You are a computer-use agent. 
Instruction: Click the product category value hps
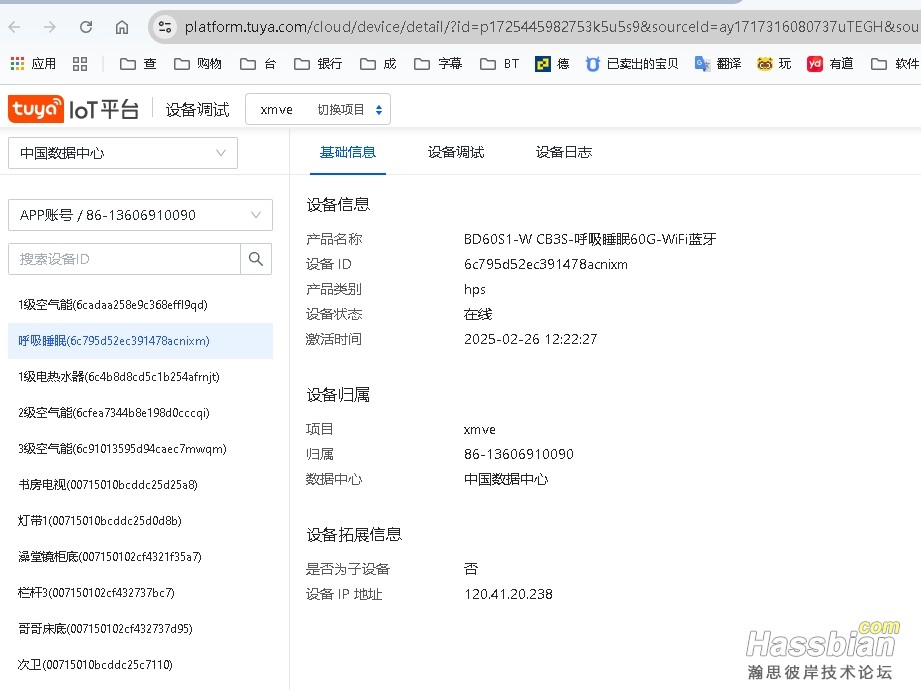point(475,290)
